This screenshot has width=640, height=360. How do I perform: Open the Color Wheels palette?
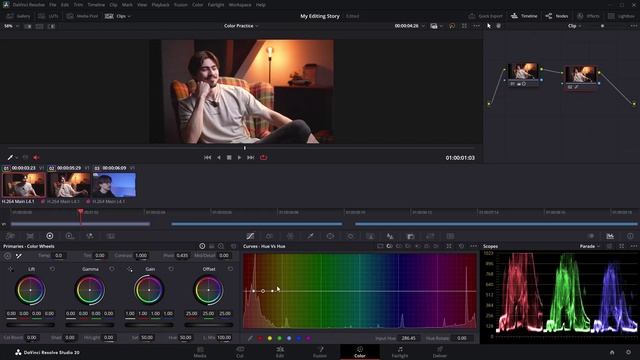pyautogui.click(x=50, y=236)
